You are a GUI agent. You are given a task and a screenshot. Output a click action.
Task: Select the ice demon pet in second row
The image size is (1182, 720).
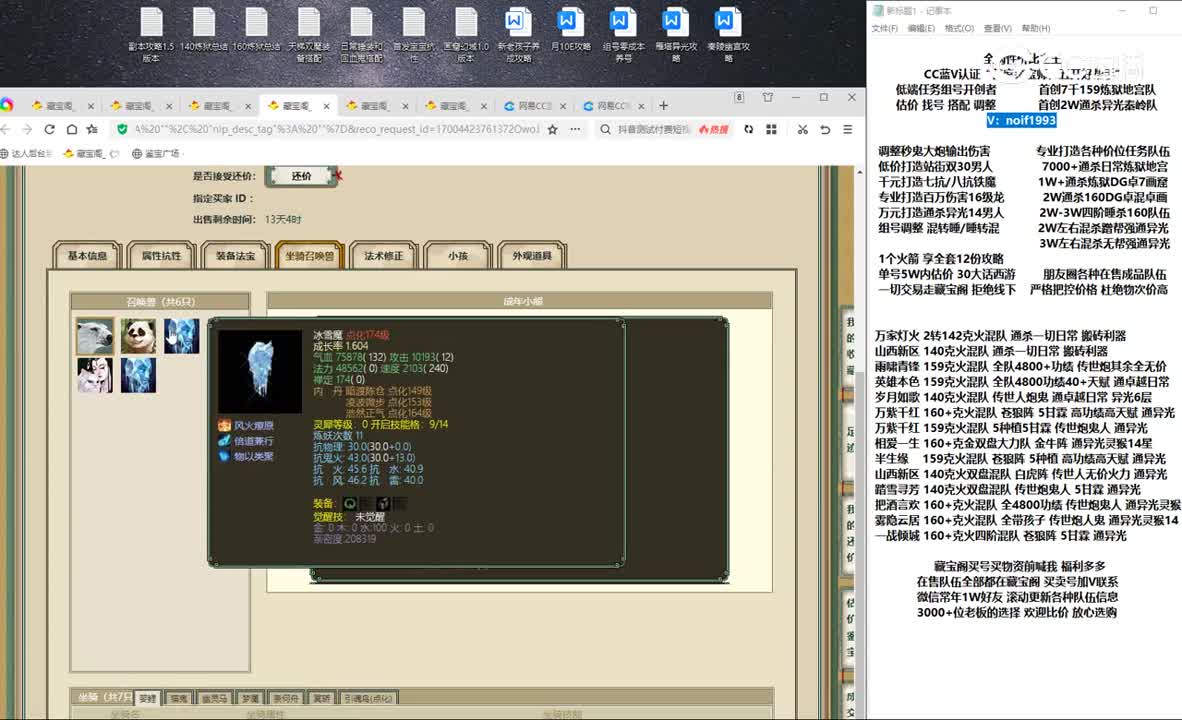coord(138,375)
